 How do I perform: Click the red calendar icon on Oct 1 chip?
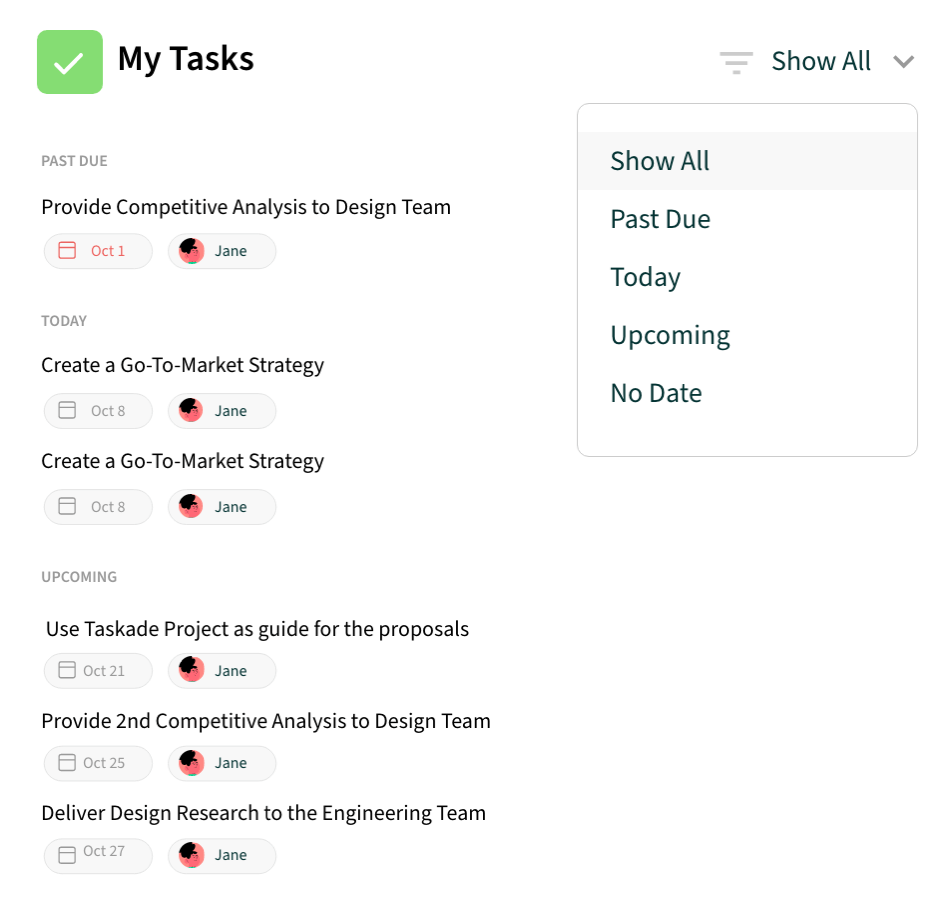pyautogui.click(x=67, y=250)
